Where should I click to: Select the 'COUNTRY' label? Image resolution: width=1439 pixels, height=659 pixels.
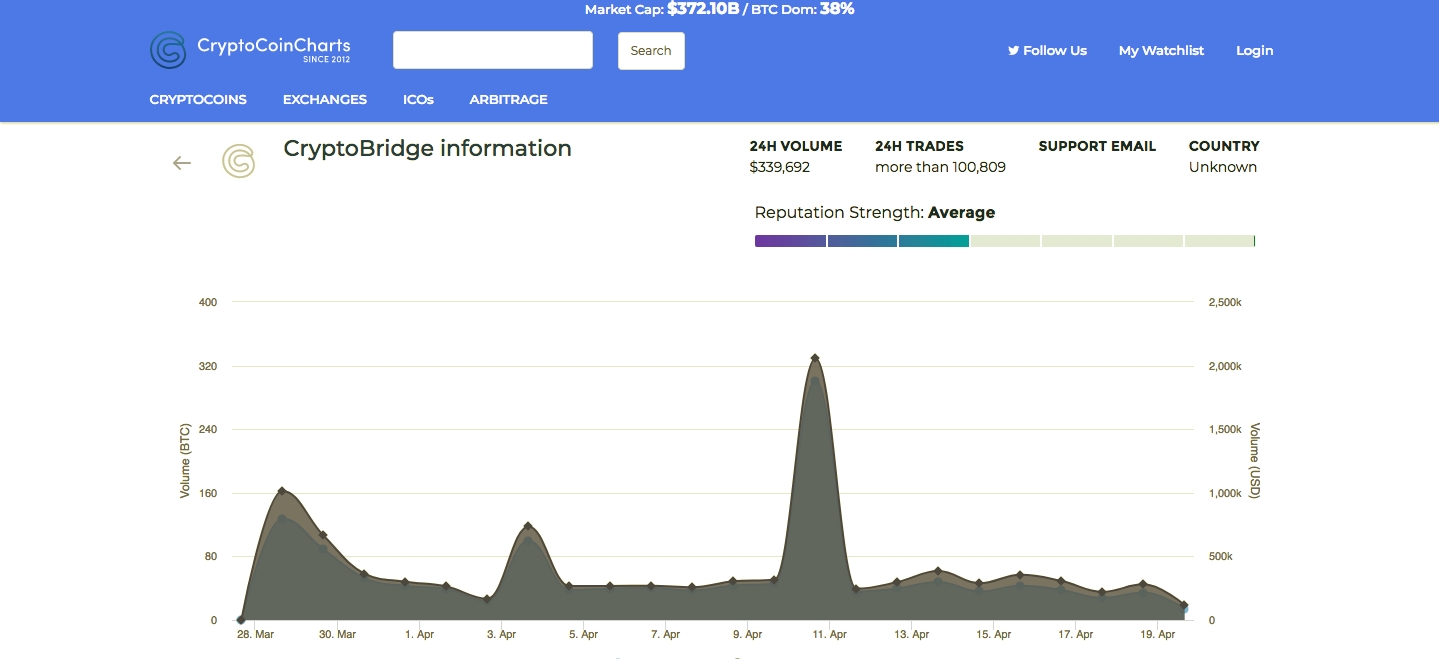(1224, 146)
